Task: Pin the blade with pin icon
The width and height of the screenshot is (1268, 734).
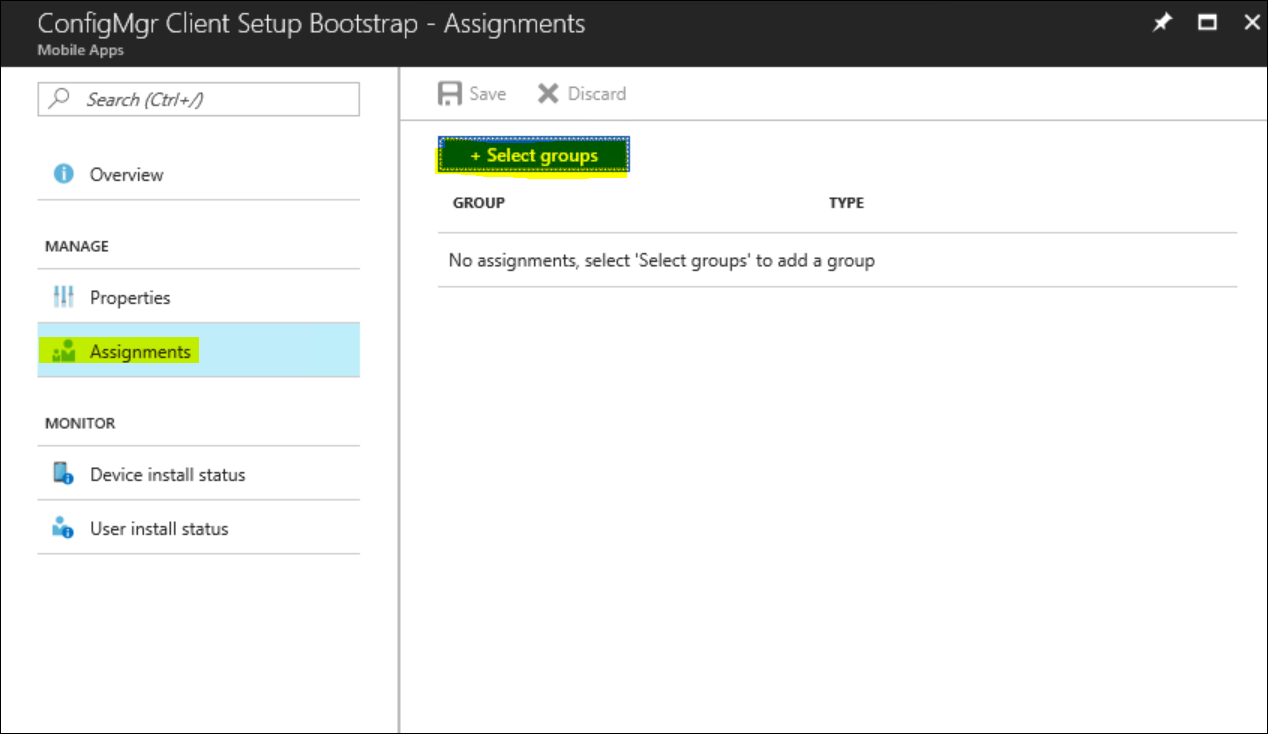Action: [x=1161, y=23]
